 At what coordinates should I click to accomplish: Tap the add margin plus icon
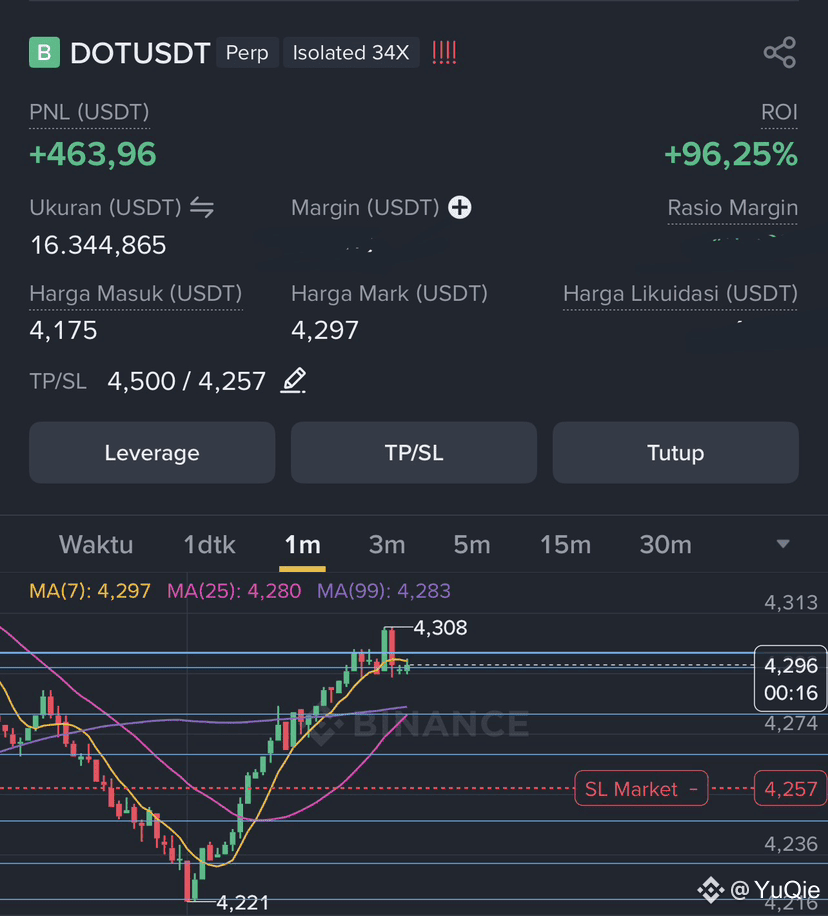[x=460, y=207]
